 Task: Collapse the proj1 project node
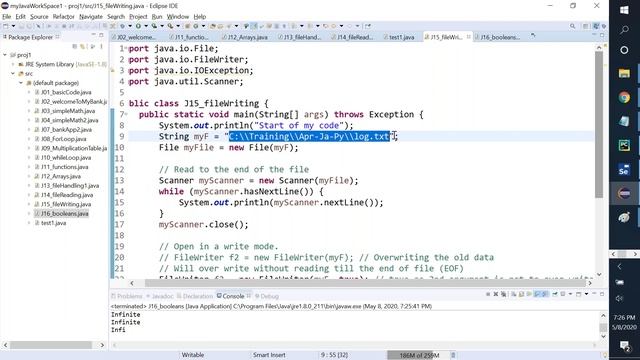(x=5, y=55)
